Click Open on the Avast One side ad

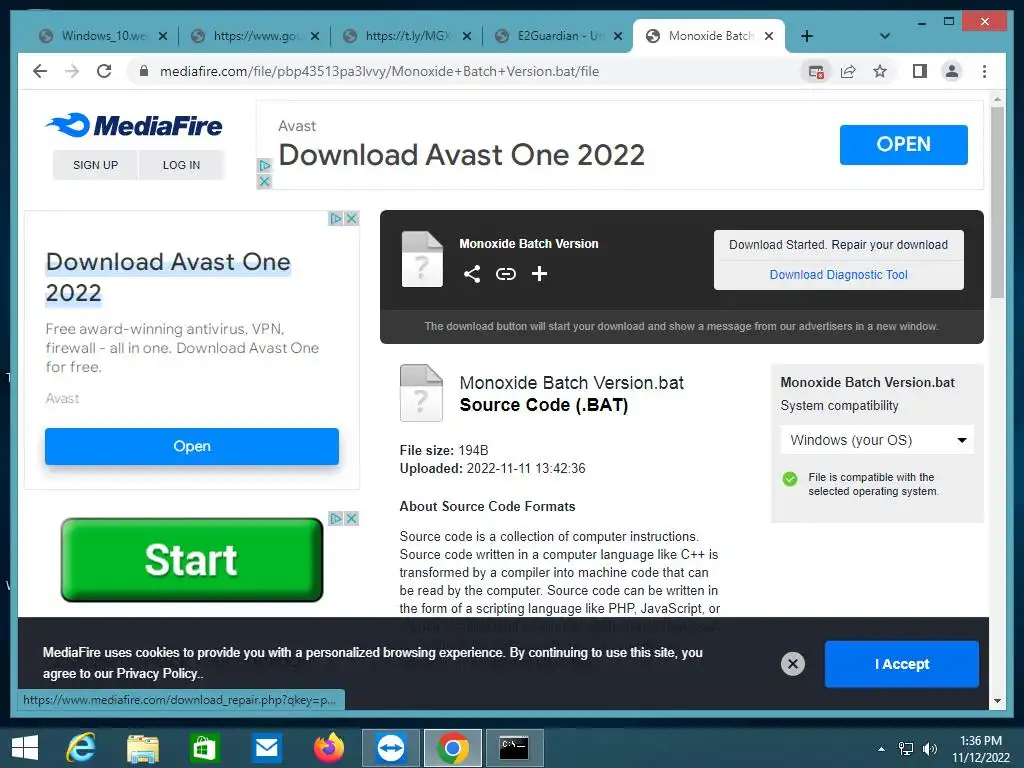(192, 446)
